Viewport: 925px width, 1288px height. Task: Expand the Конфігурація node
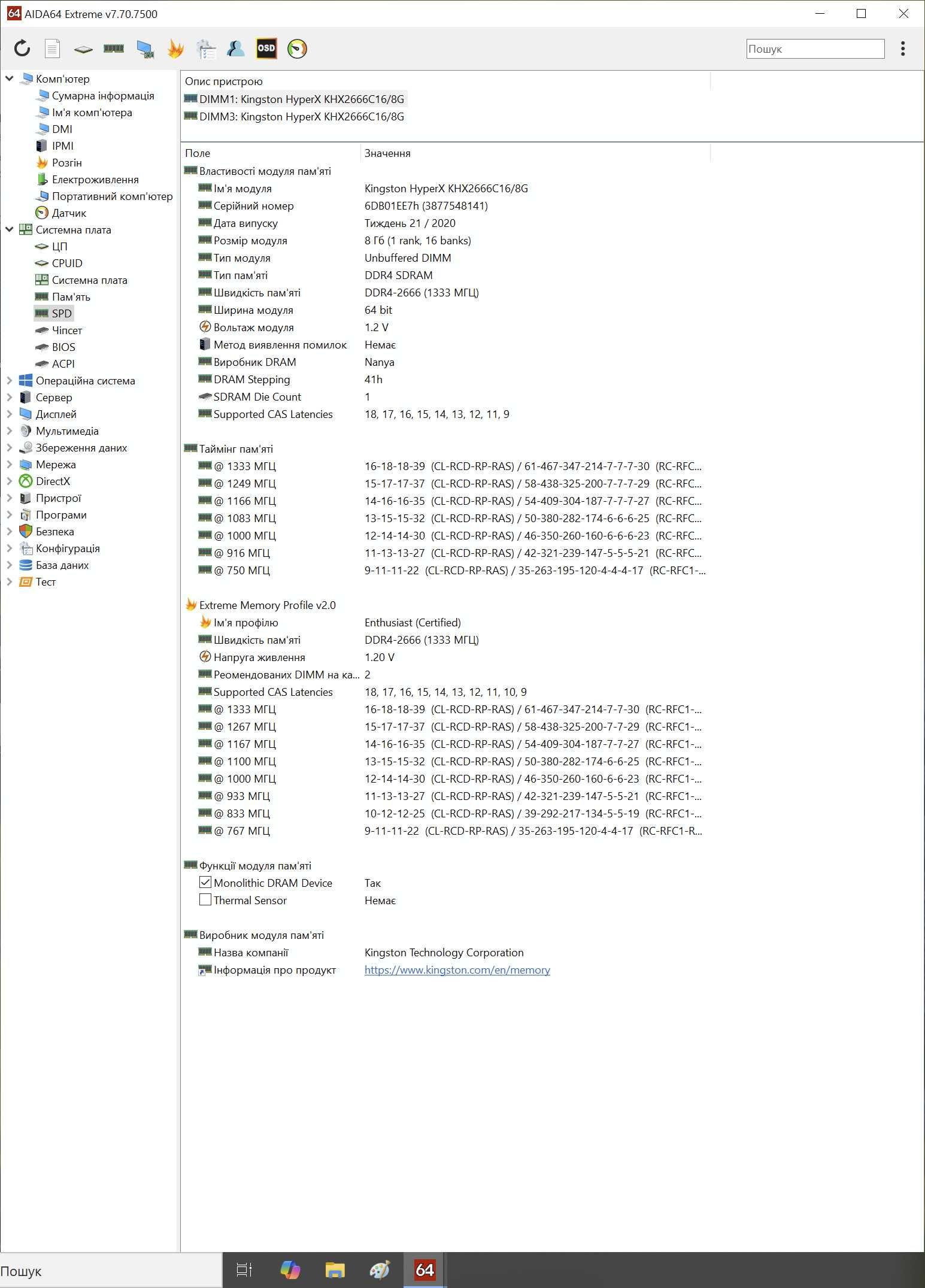coord(10,548)
